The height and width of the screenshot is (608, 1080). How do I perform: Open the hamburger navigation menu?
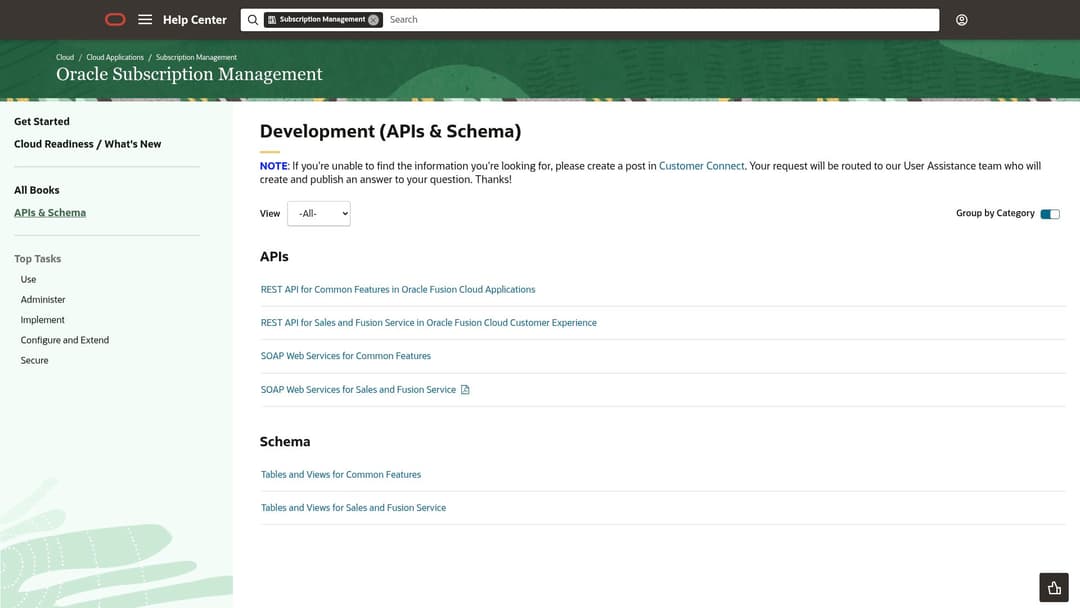point(145,19)
